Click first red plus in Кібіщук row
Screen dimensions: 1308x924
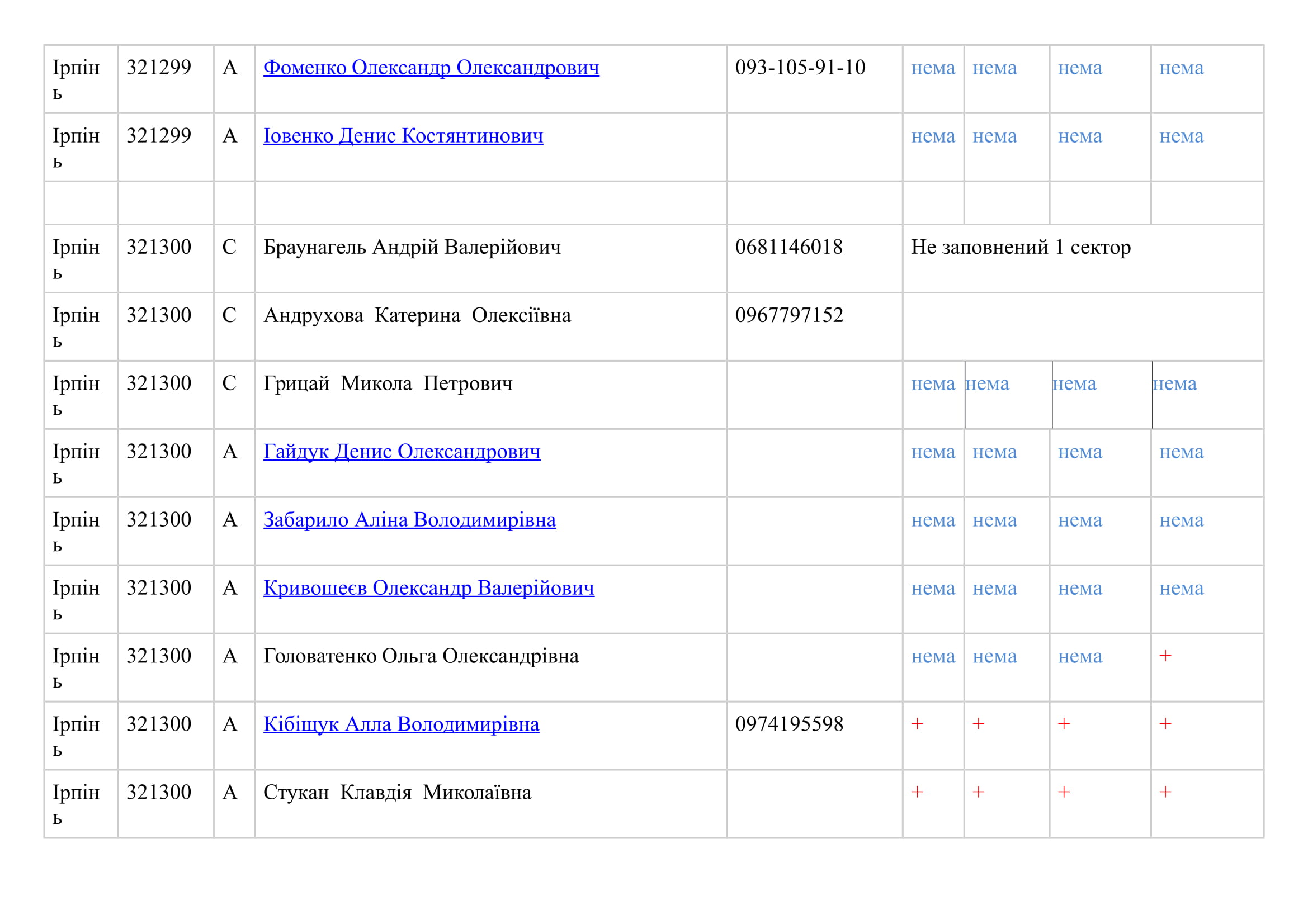[917, 724]
